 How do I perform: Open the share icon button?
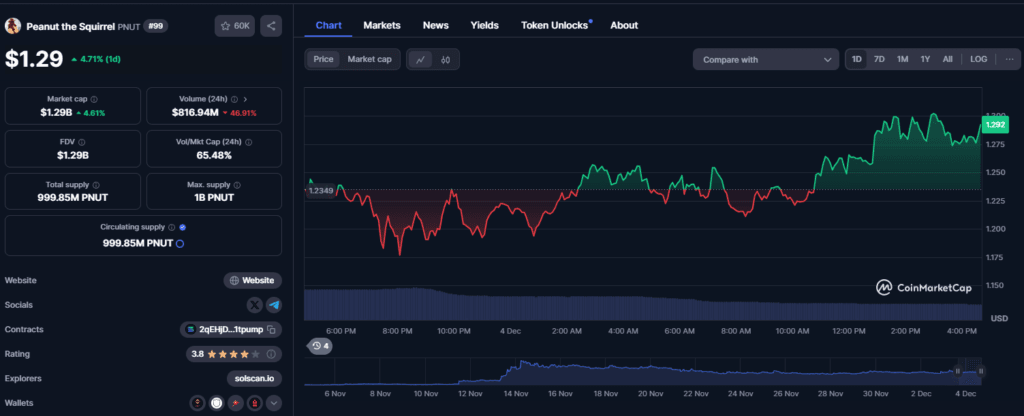tap(271, 26)
